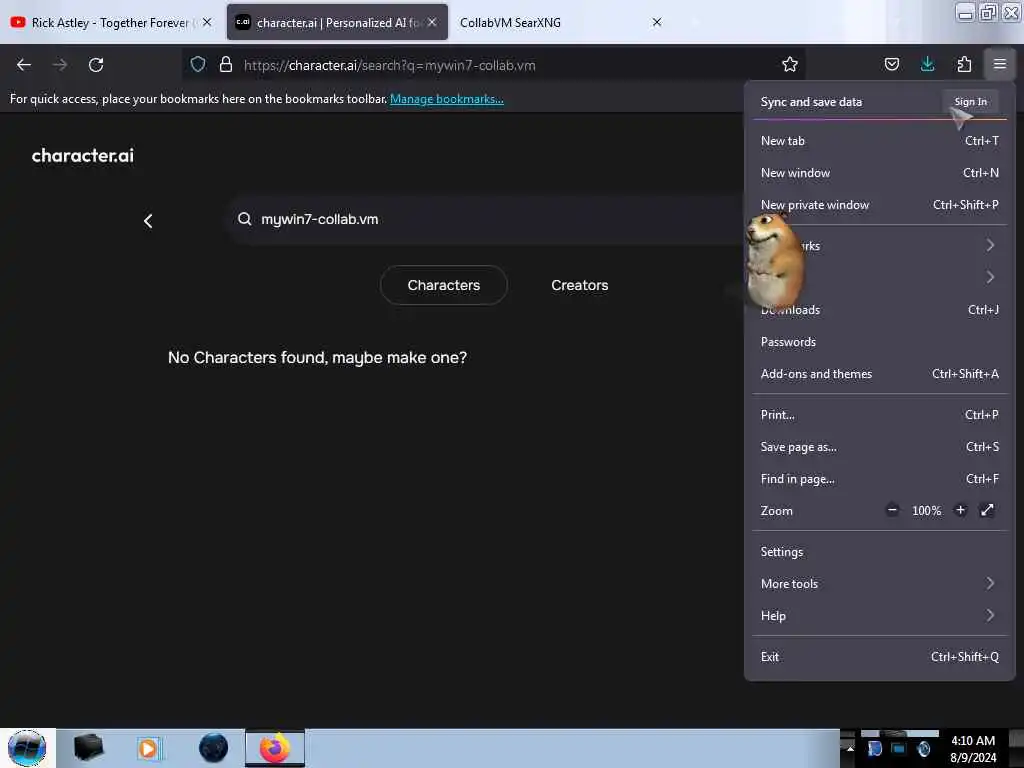Choose Print... from the menu
This screenshot has width=1024, height=768.
[879, 415]
